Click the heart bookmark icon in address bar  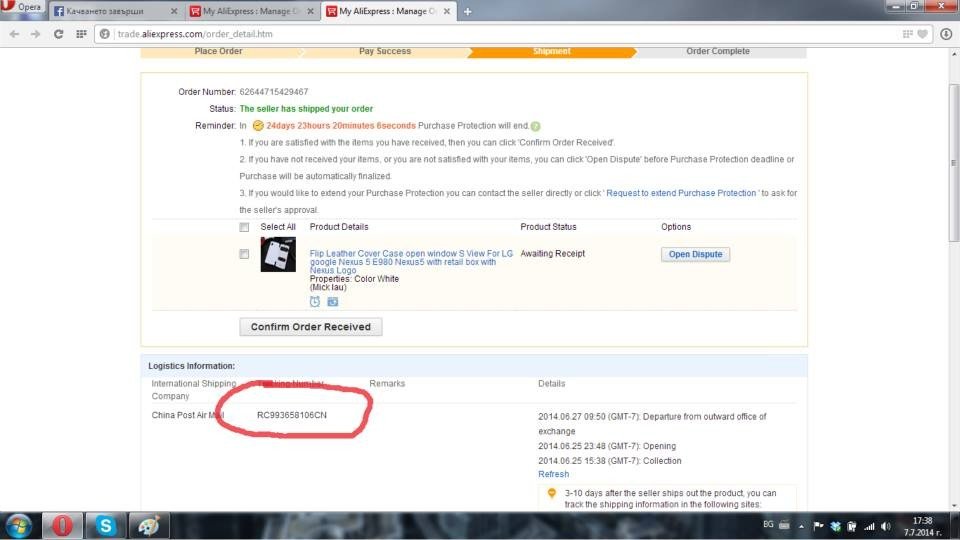point(922,33)
